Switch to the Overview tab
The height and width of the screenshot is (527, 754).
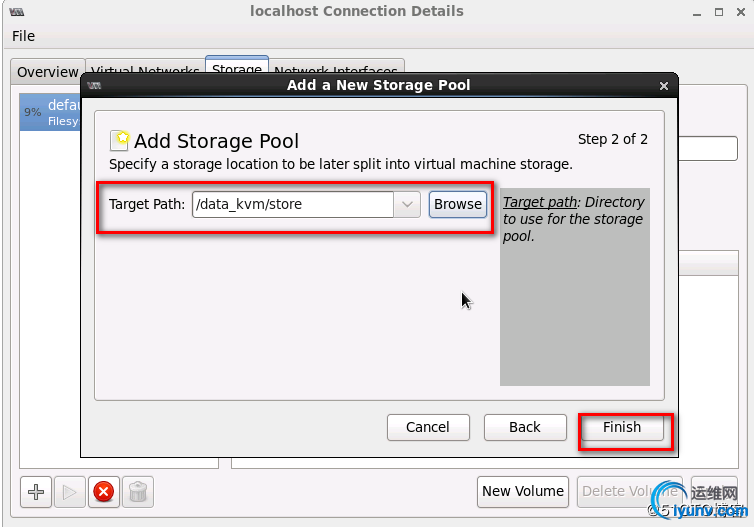pyautogui.click(x=47, y=72)
